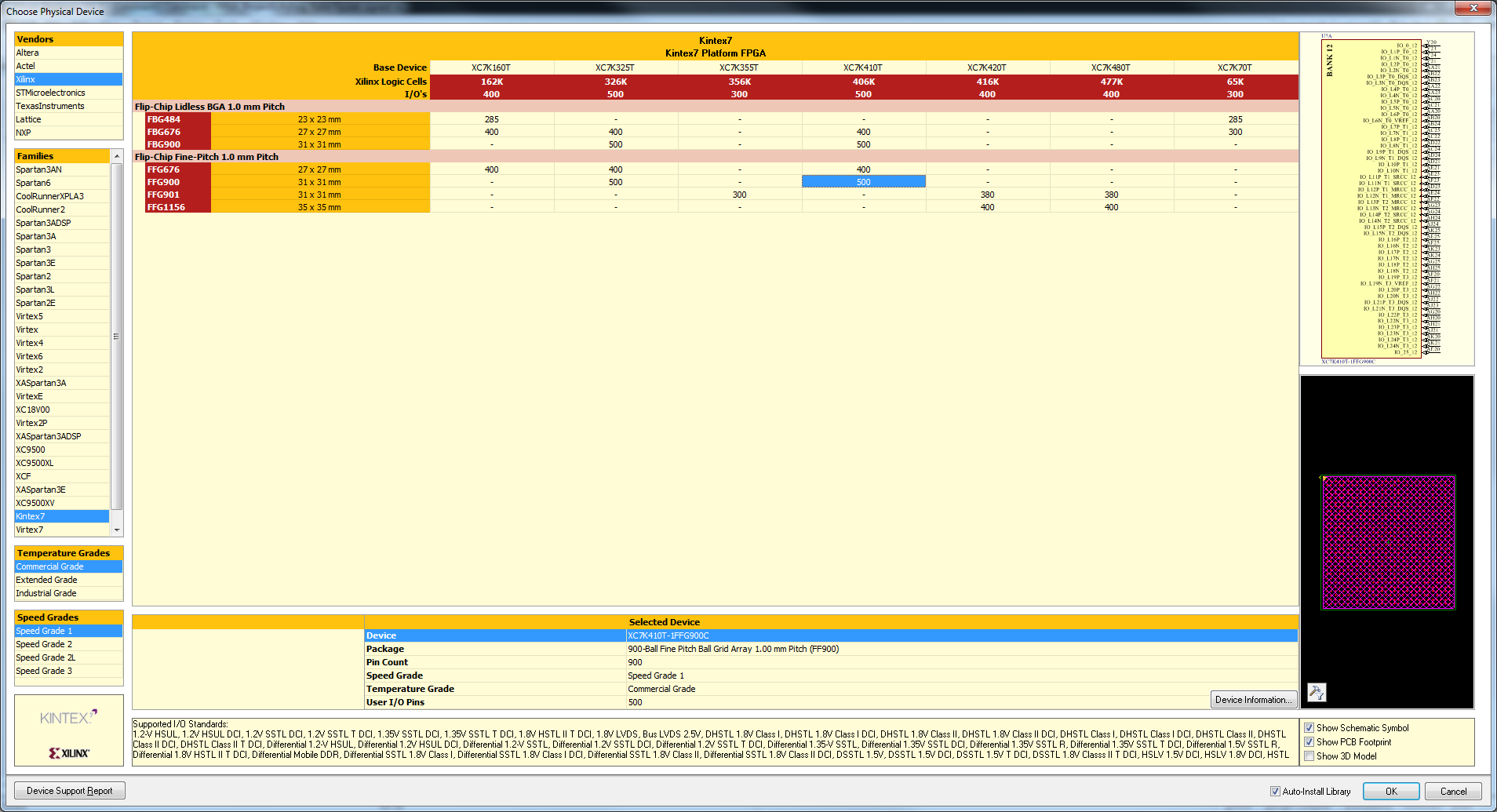Click XC7K325T base device header
This screenshot has width=1497, height=812.
(615, 67)
